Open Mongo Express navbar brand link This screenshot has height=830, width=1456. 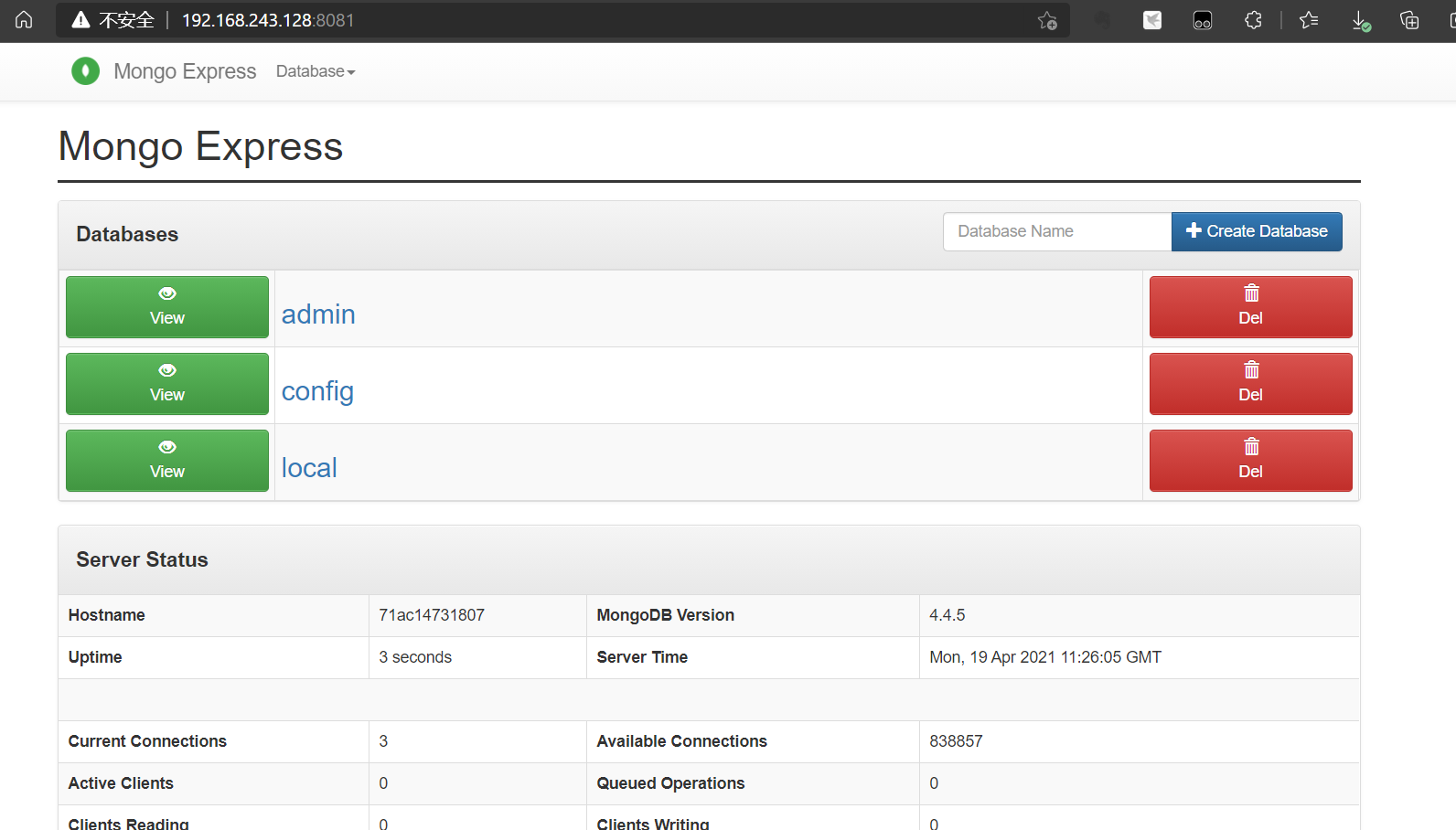[185, 71]
